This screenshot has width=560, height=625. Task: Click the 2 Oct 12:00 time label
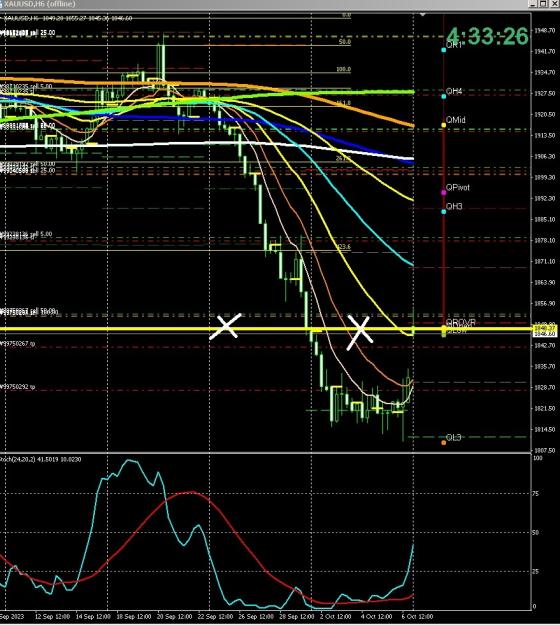coord(335,617)
